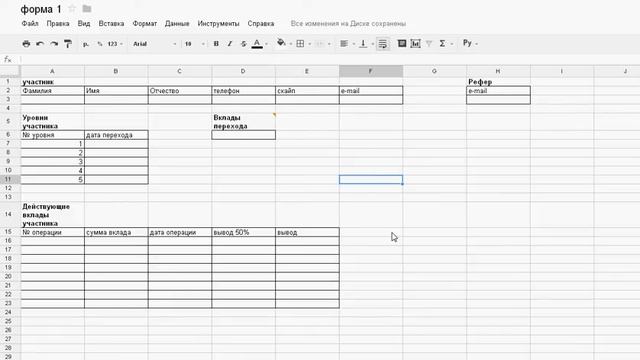Open the 123 number formats dropdown
The image size is (640, 360).
(x=115, y=44)
